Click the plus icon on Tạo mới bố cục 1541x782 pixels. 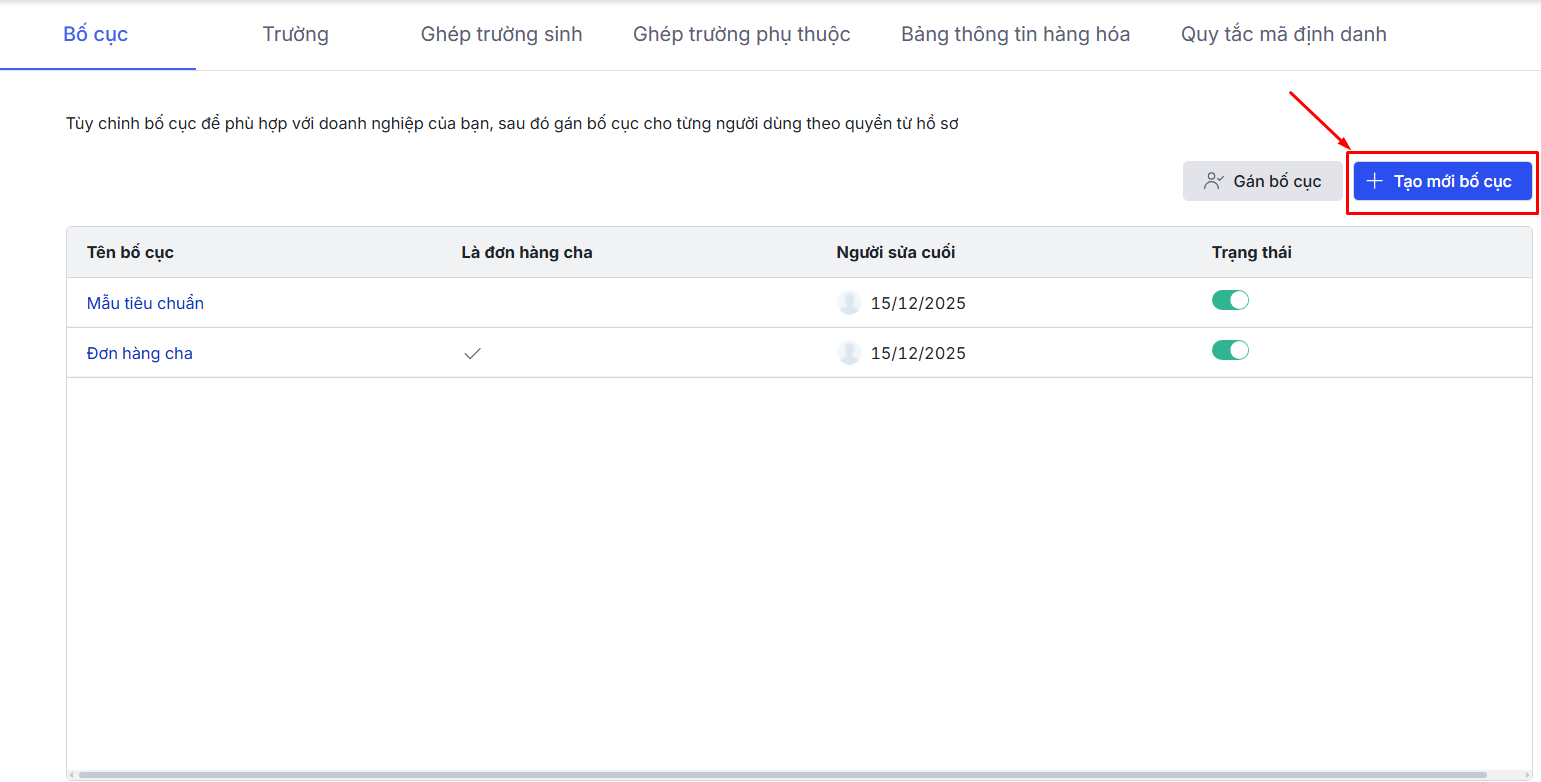(1375, 182)
